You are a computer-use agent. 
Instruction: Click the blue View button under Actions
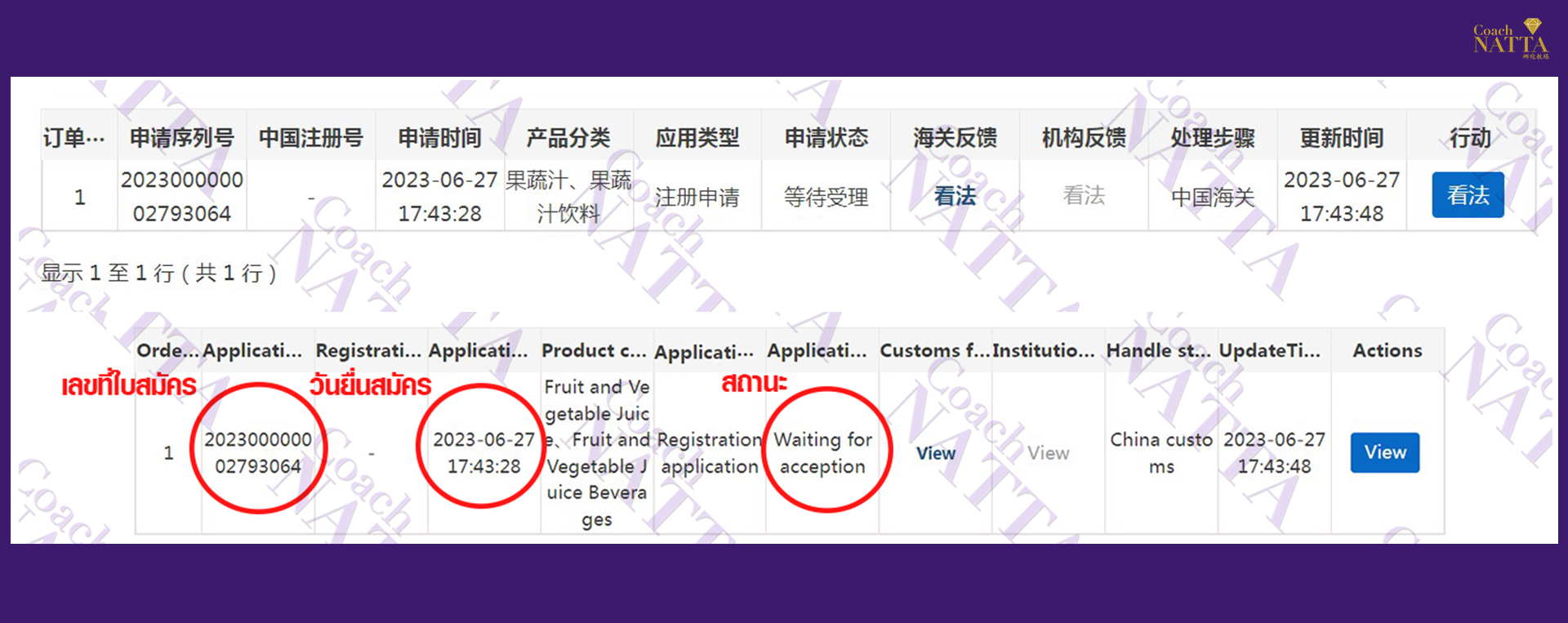pos(1384,452)
